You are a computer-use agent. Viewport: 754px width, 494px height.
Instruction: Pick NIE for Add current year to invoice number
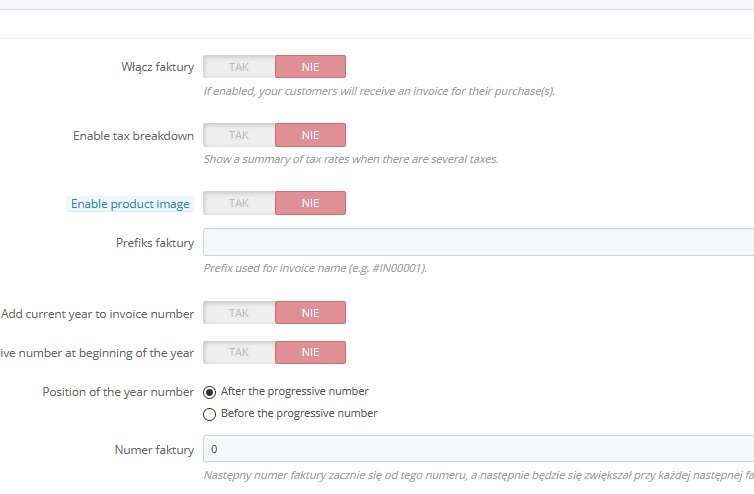pyautogui.click(x=310, y=313)
